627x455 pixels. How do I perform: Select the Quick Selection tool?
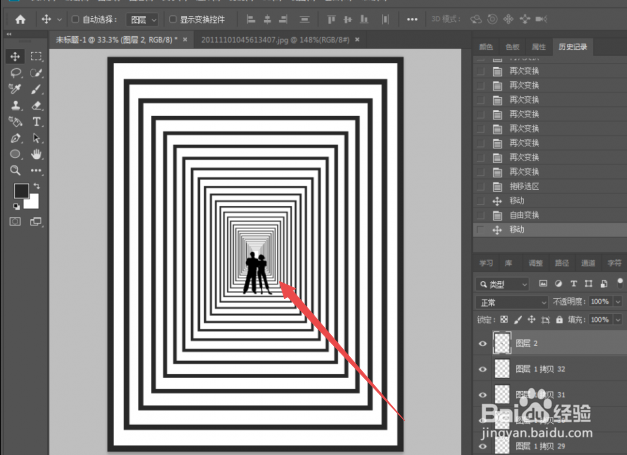pyautogui.click(x=36, y=73)
